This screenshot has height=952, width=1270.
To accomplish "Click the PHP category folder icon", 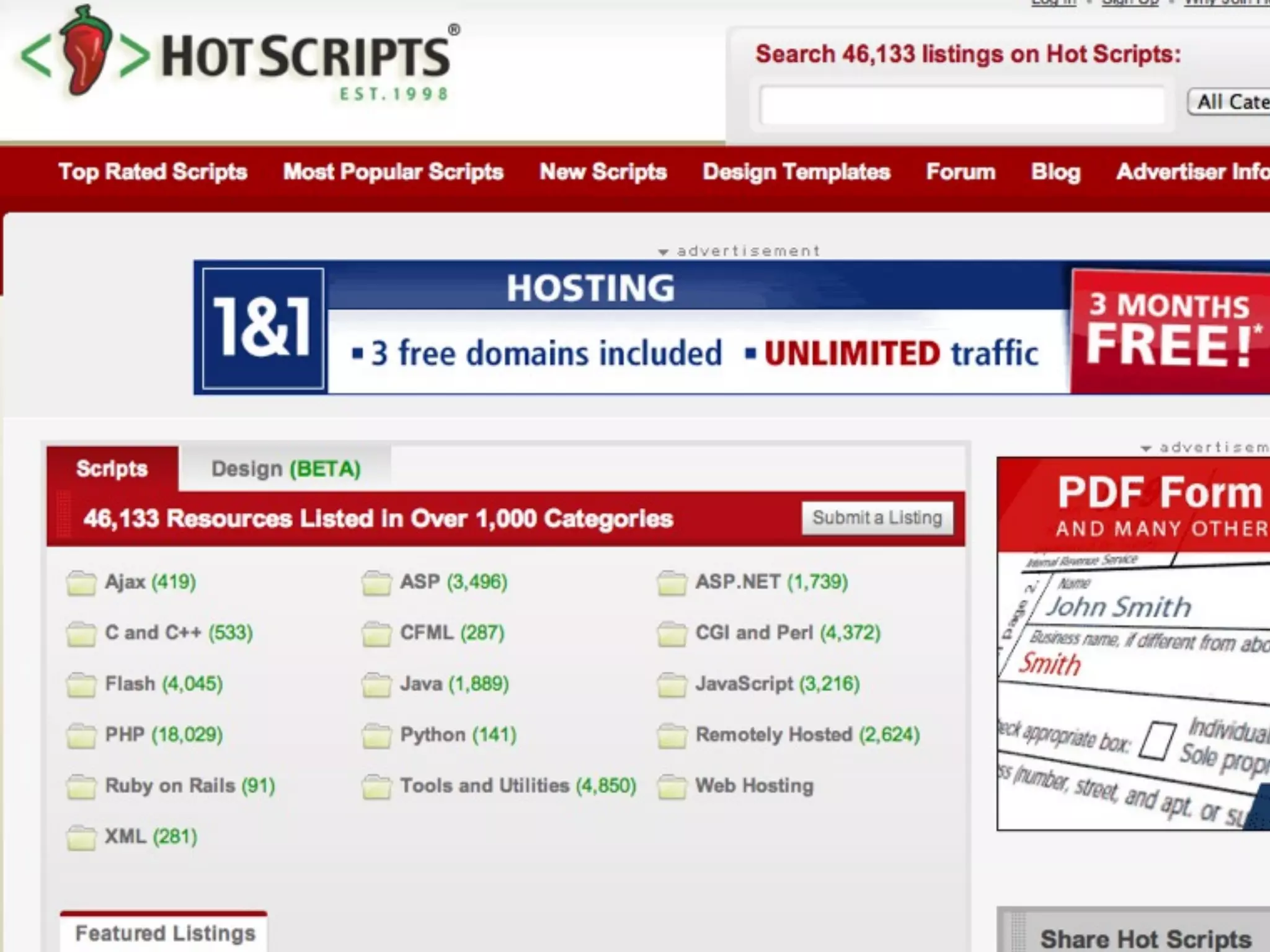I will click(x=81, y=736).
